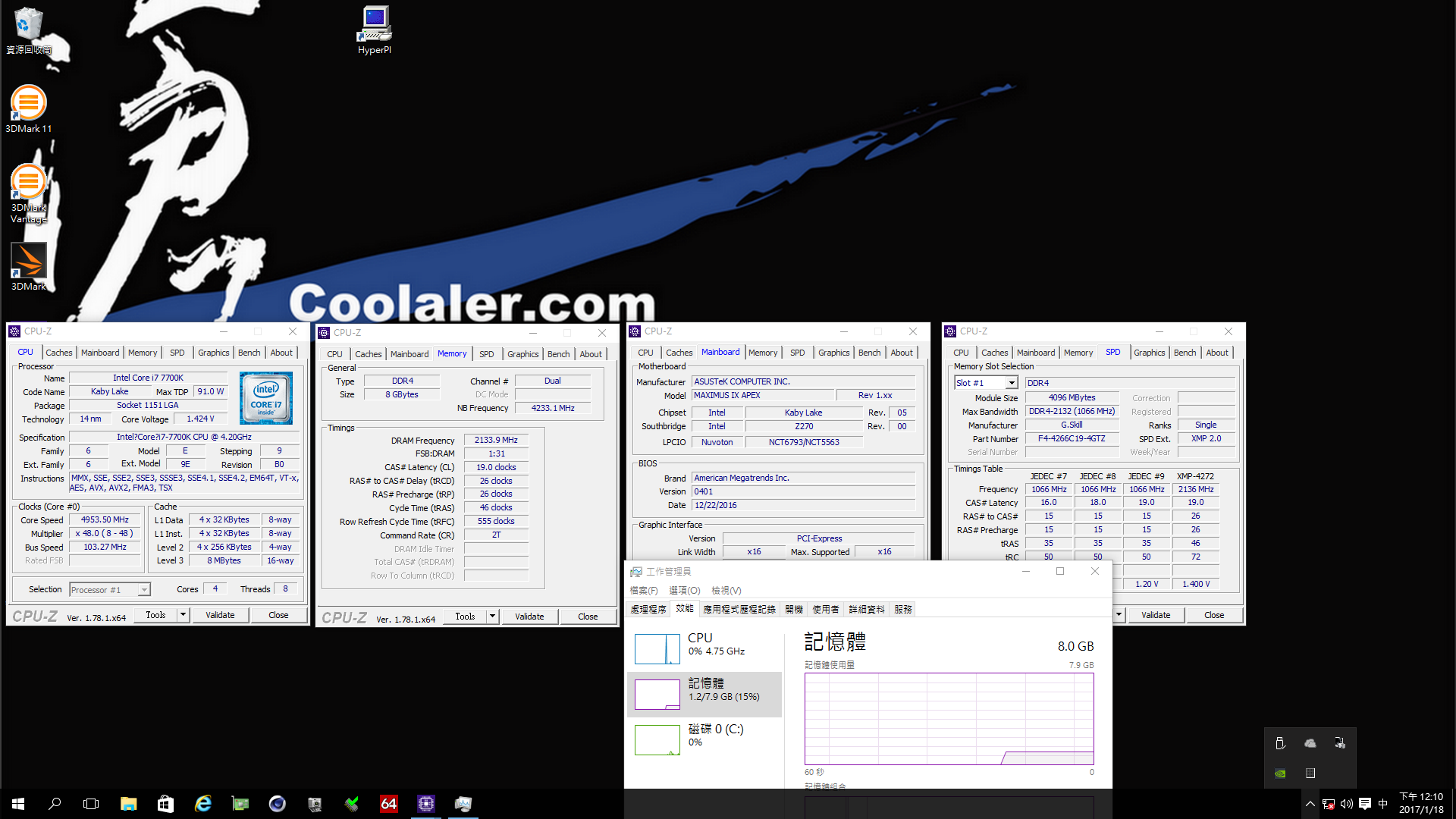1456x819 pixels.
Task: Expand Tools arrow in SPD CPU-Z window
Action: [x=1119, y=615]
